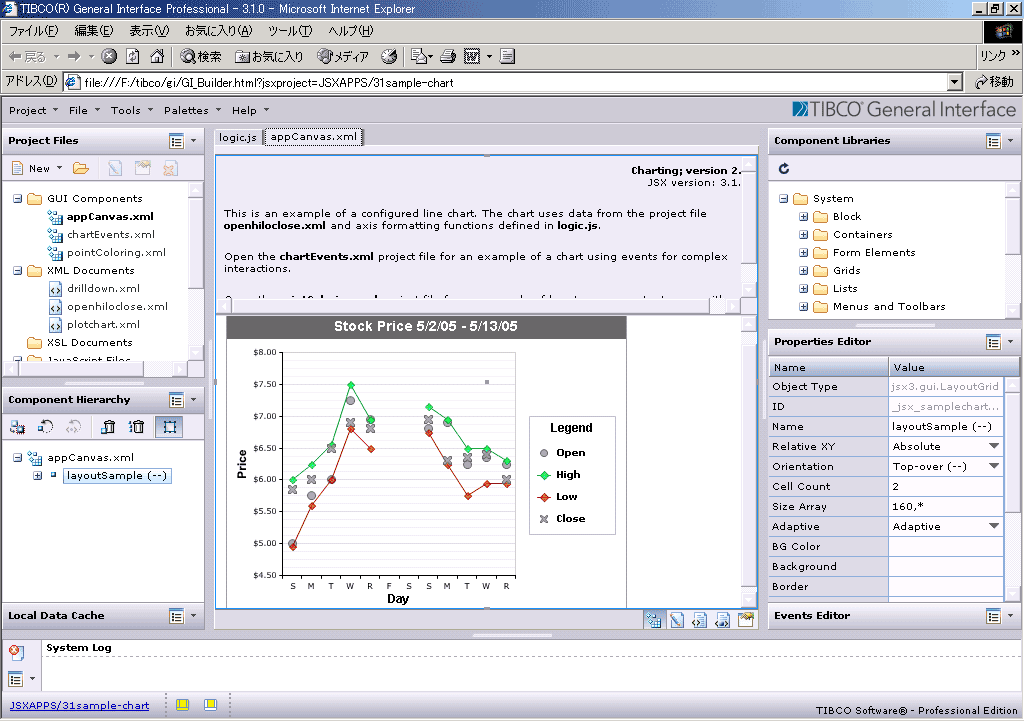Click the second yellow square icon in status bar
This screenshot has height=721, width=1024.
click(x=210, y=705)
